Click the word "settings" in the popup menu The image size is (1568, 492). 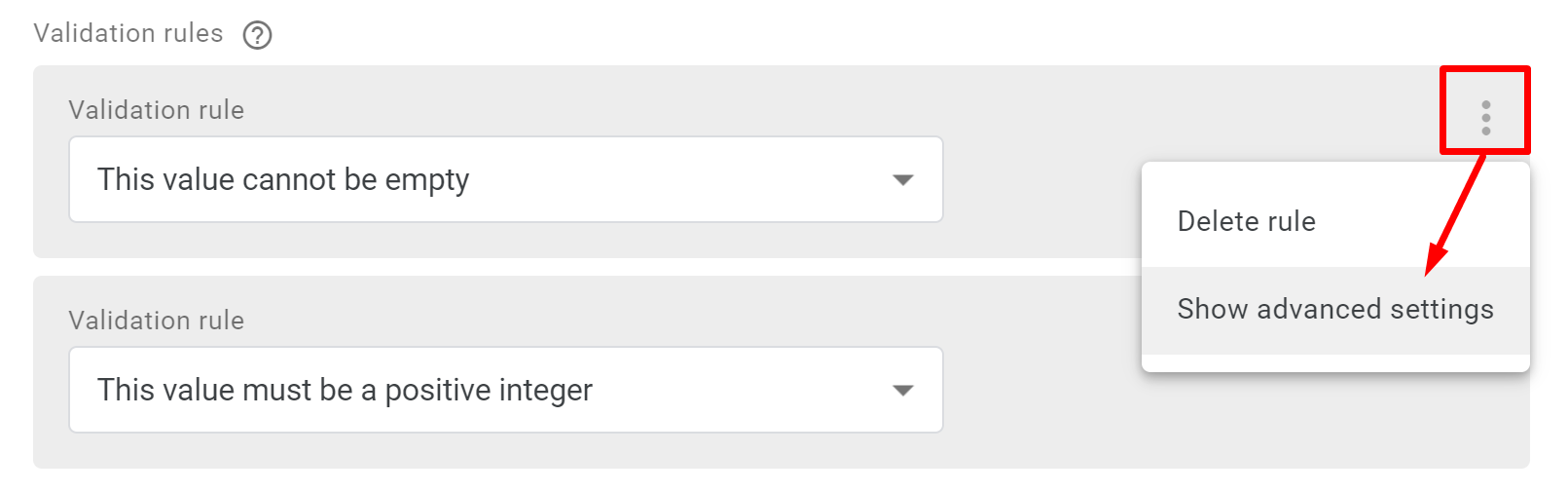1441,310
